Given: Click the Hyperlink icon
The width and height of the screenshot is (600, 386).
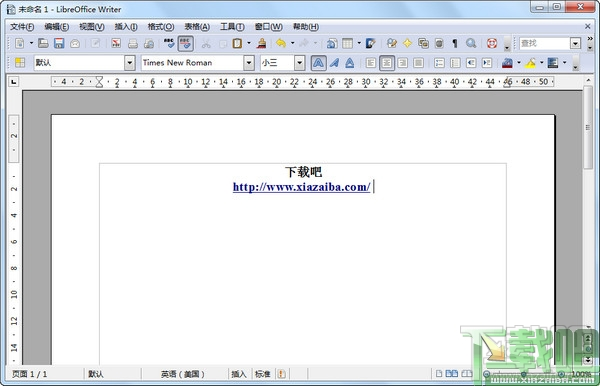Looking at the screenshot, I should [x=332, y=43].
